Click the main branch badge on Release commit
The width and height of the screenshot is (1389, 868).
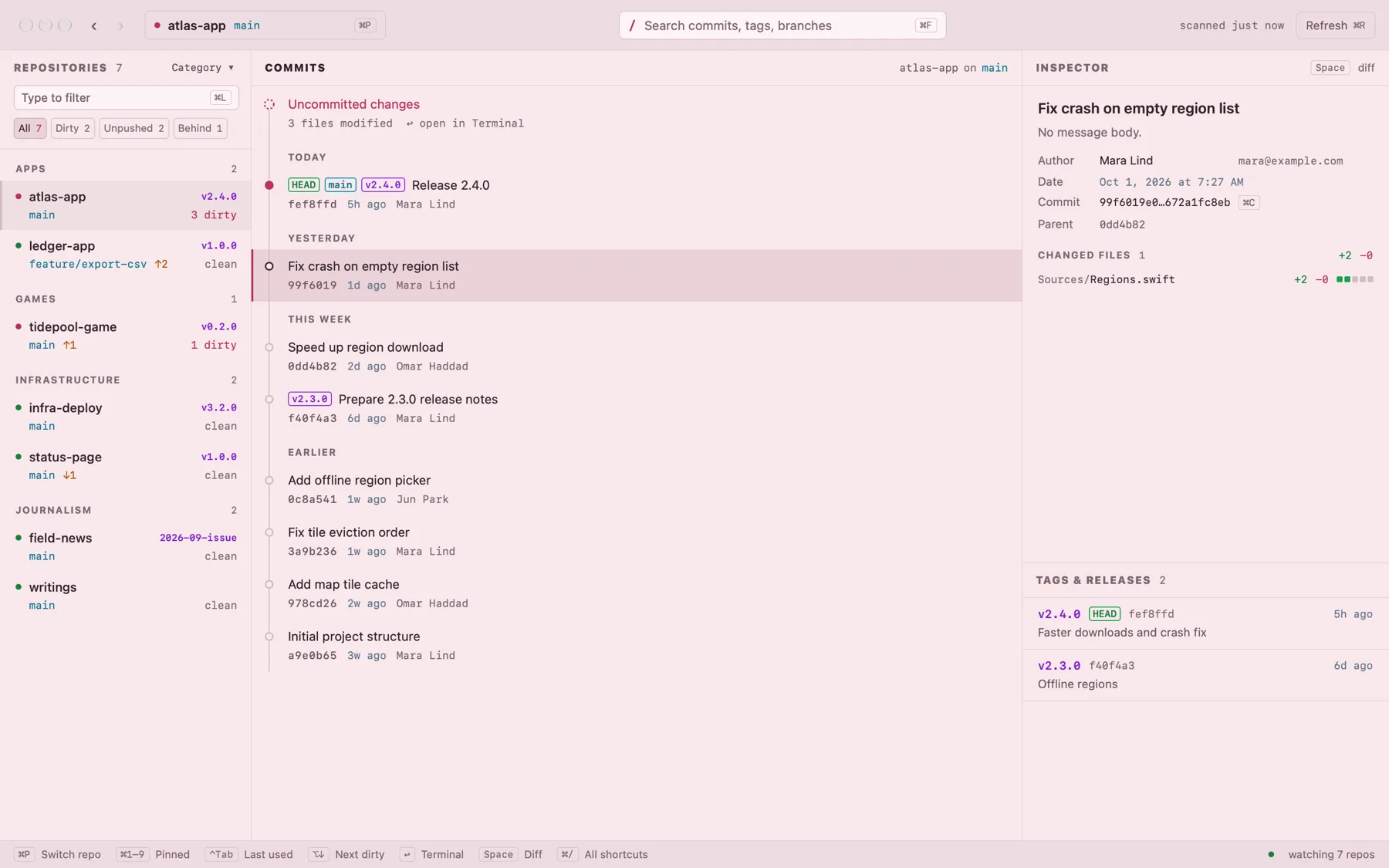coord(340,185)
